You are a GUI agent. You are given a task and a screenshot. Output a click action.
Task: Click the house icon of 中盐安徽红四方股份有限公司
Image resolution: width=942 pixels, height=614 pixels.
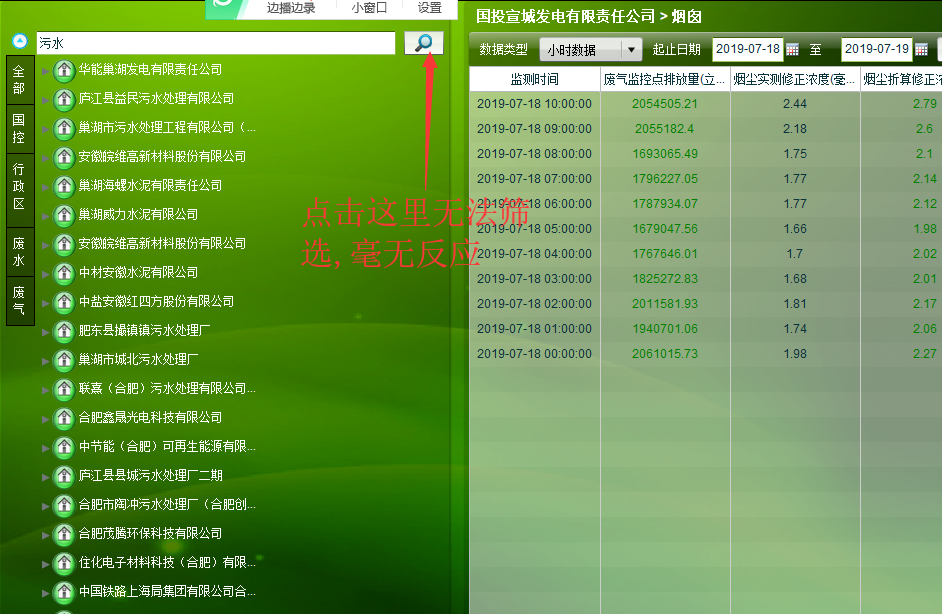point(64,302)
